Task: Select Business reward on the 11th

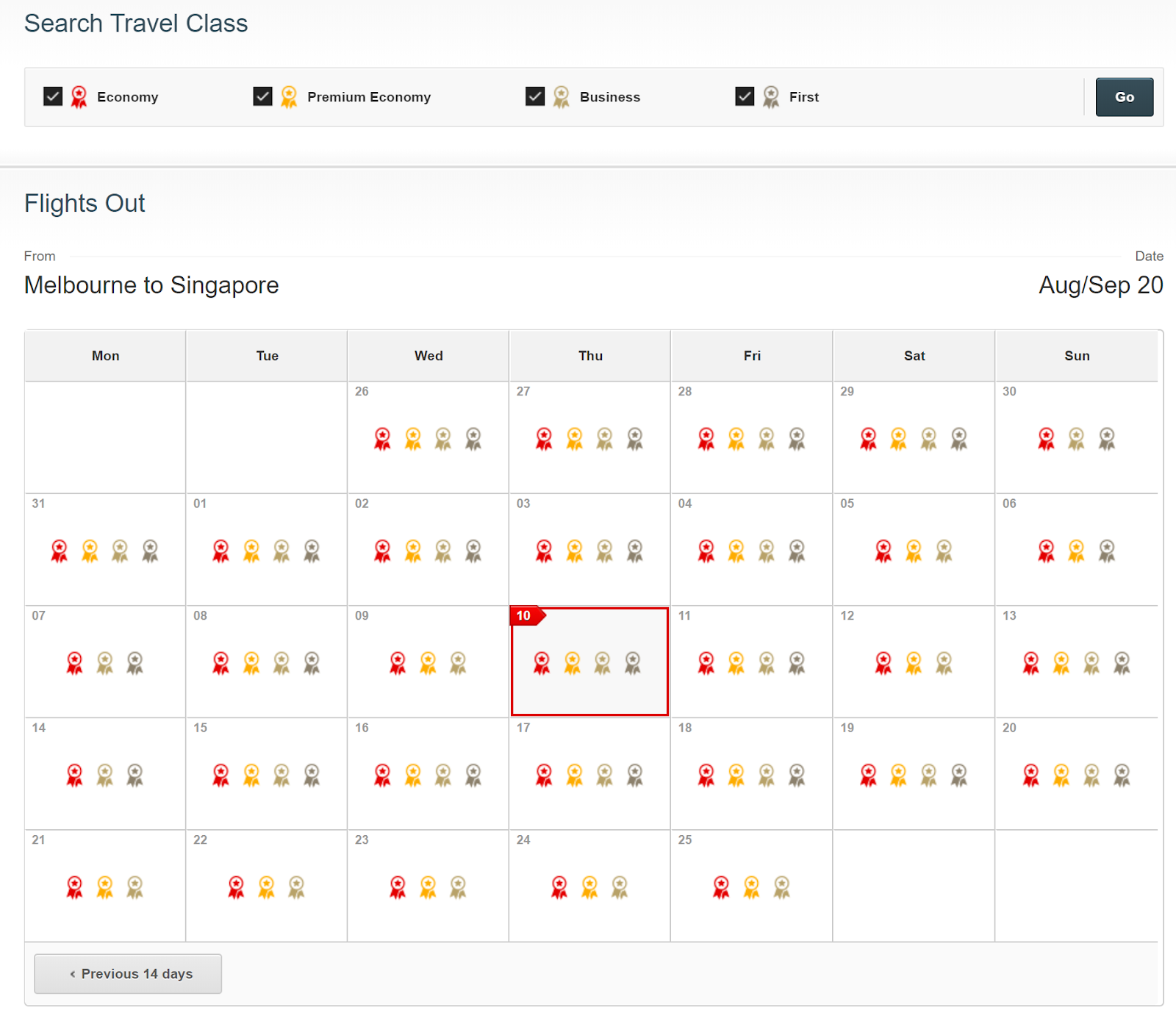Action: coord(767,663)
